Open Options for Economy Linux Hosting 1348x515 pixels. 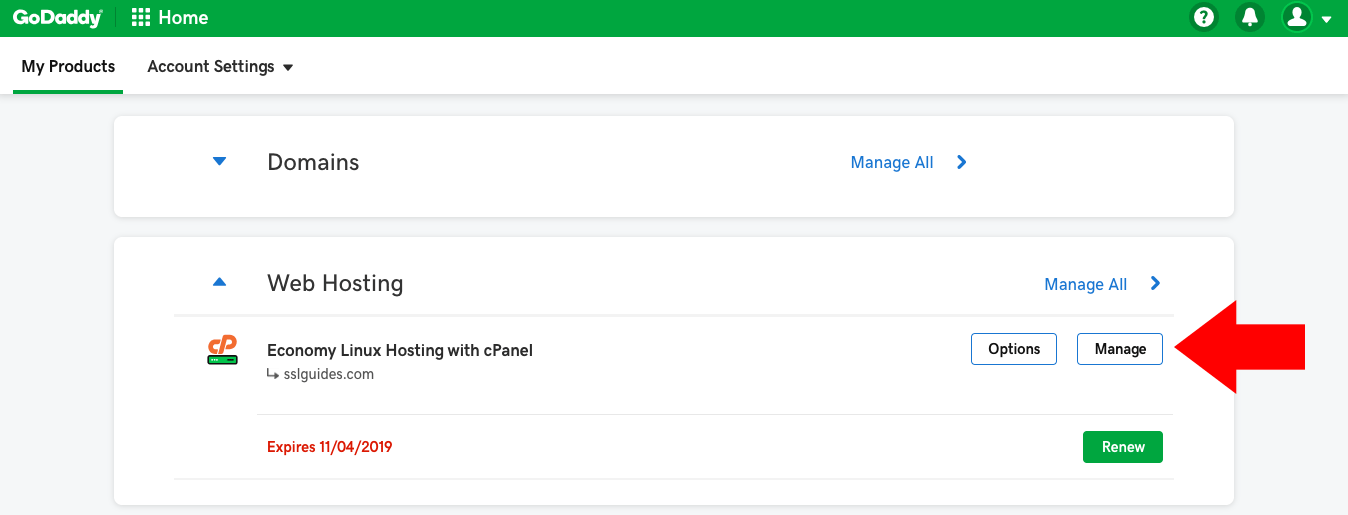[1014, 349]
